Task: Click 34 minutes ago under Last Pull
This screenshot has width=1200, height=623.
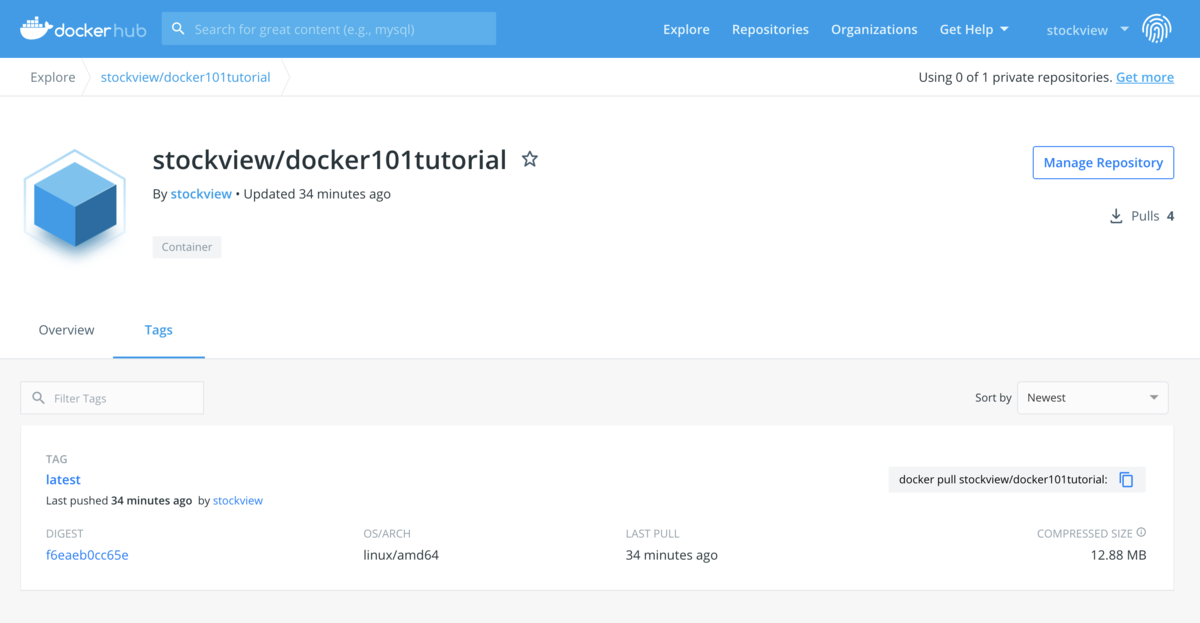Action: [672, 555]
